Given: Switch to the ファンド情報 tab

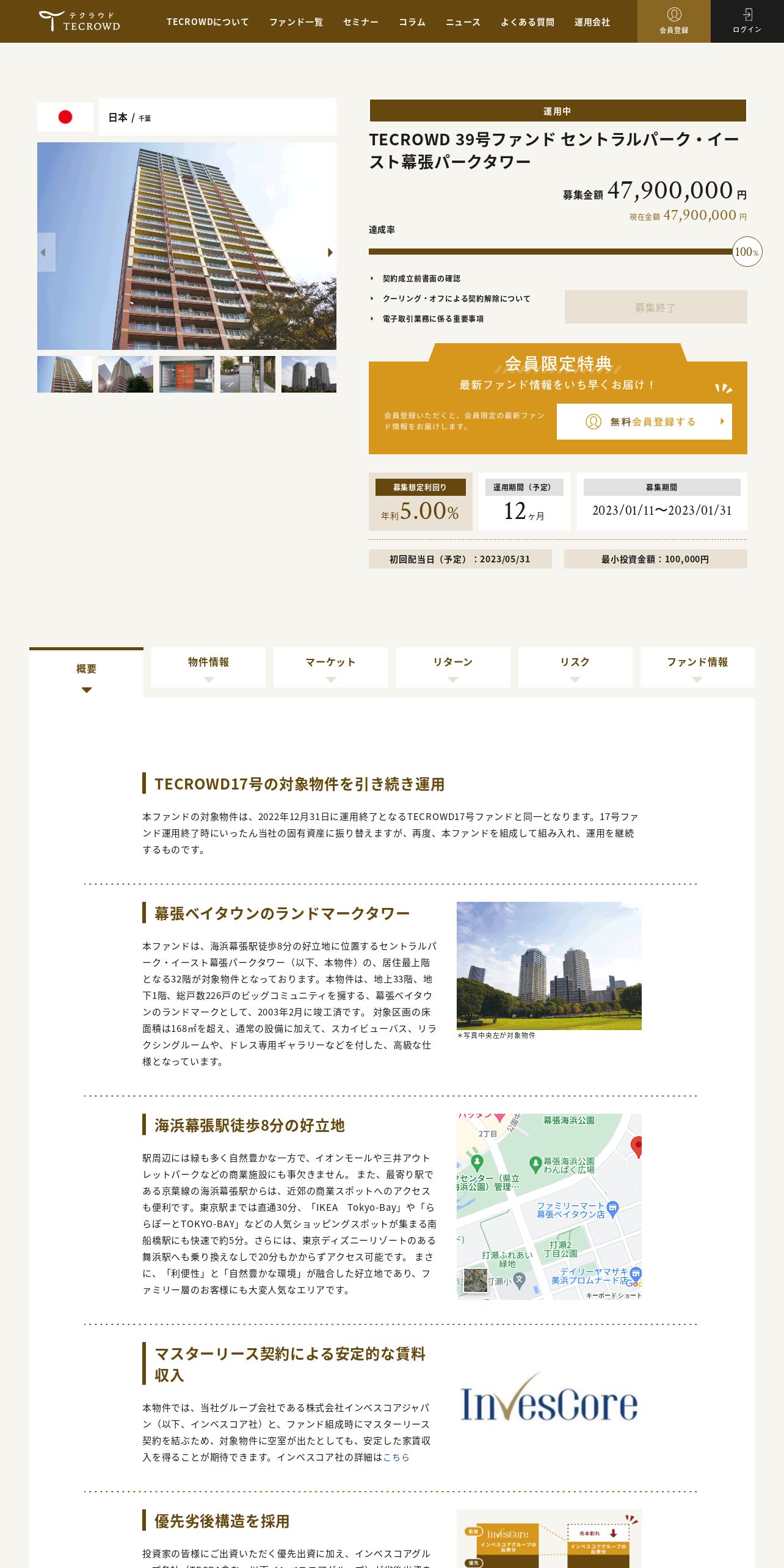Looking at the screenshot, I should click(697, 667).
